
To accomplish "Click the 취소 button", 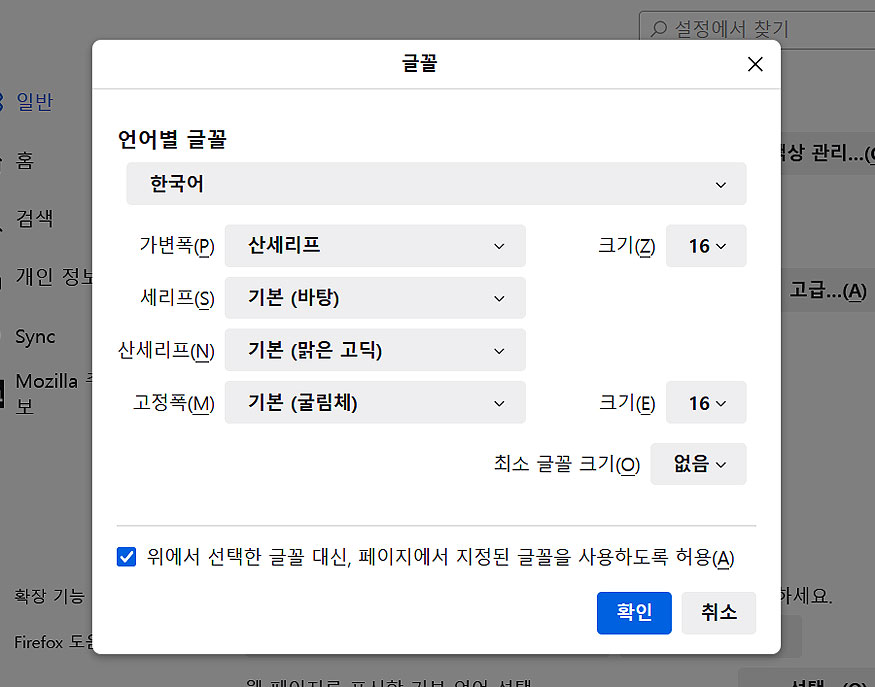I will tap(719, 613).
